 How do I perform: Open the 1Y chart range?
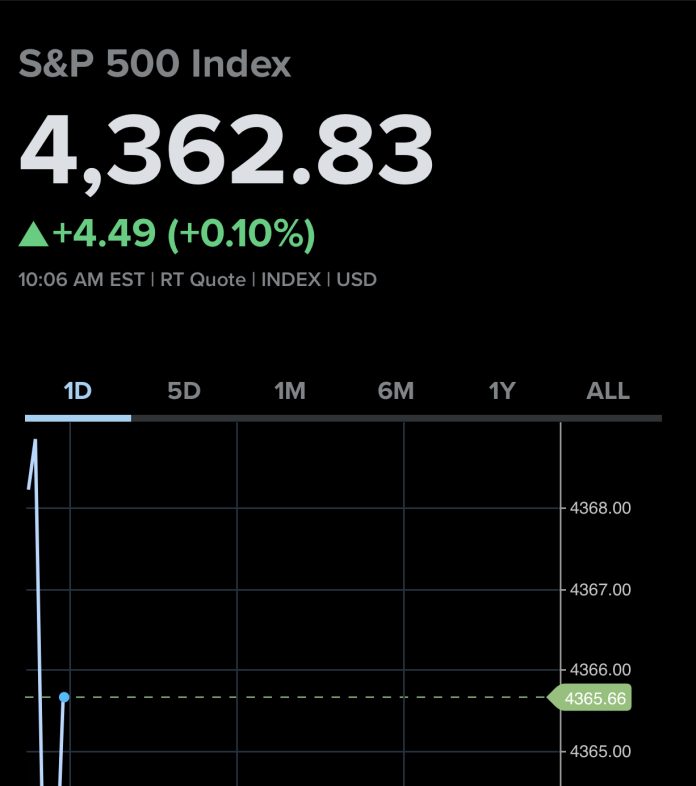[x=502, y=391]
